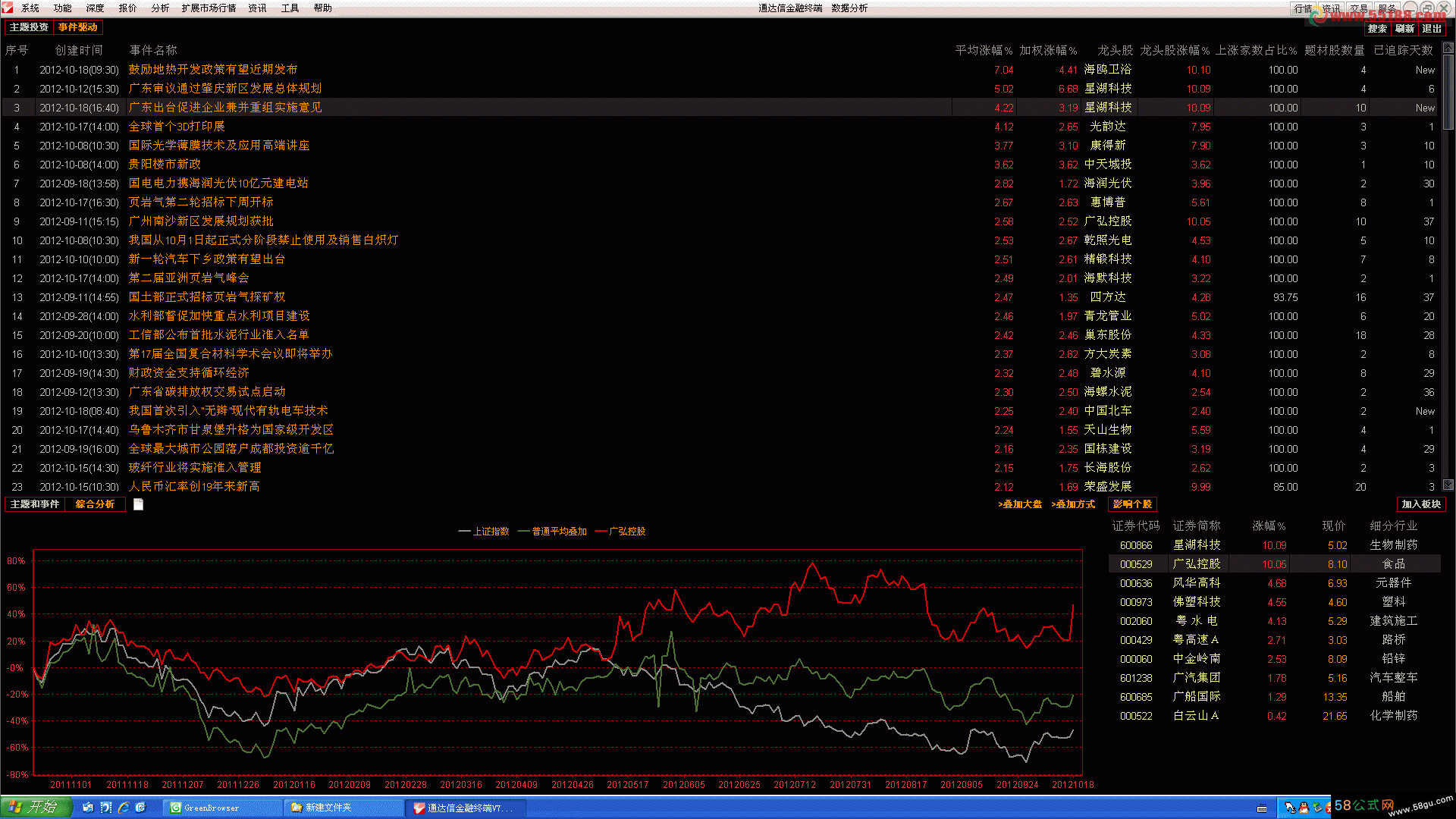Sort by 已追踪天数 column header
Viewport: 1456px width, 819px height.
(x=1404, y=50)
